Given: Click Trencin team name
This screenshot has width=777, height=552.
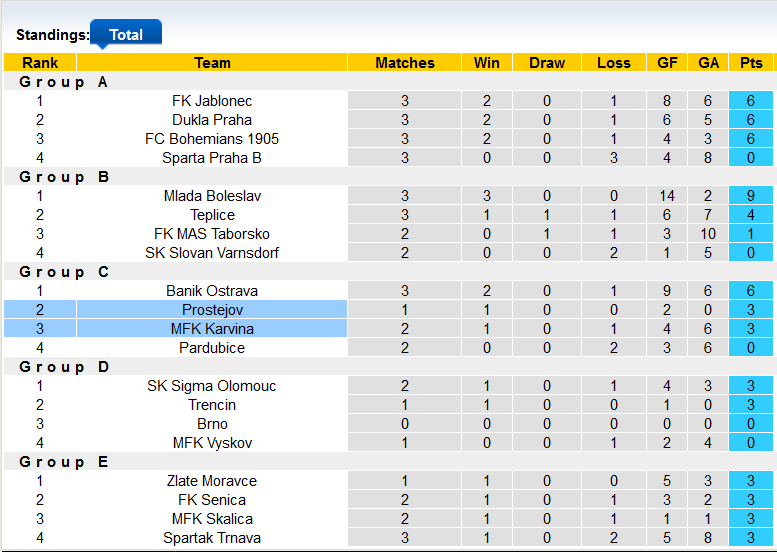Looking at the screenshot, I should click(x=212, y=405).
